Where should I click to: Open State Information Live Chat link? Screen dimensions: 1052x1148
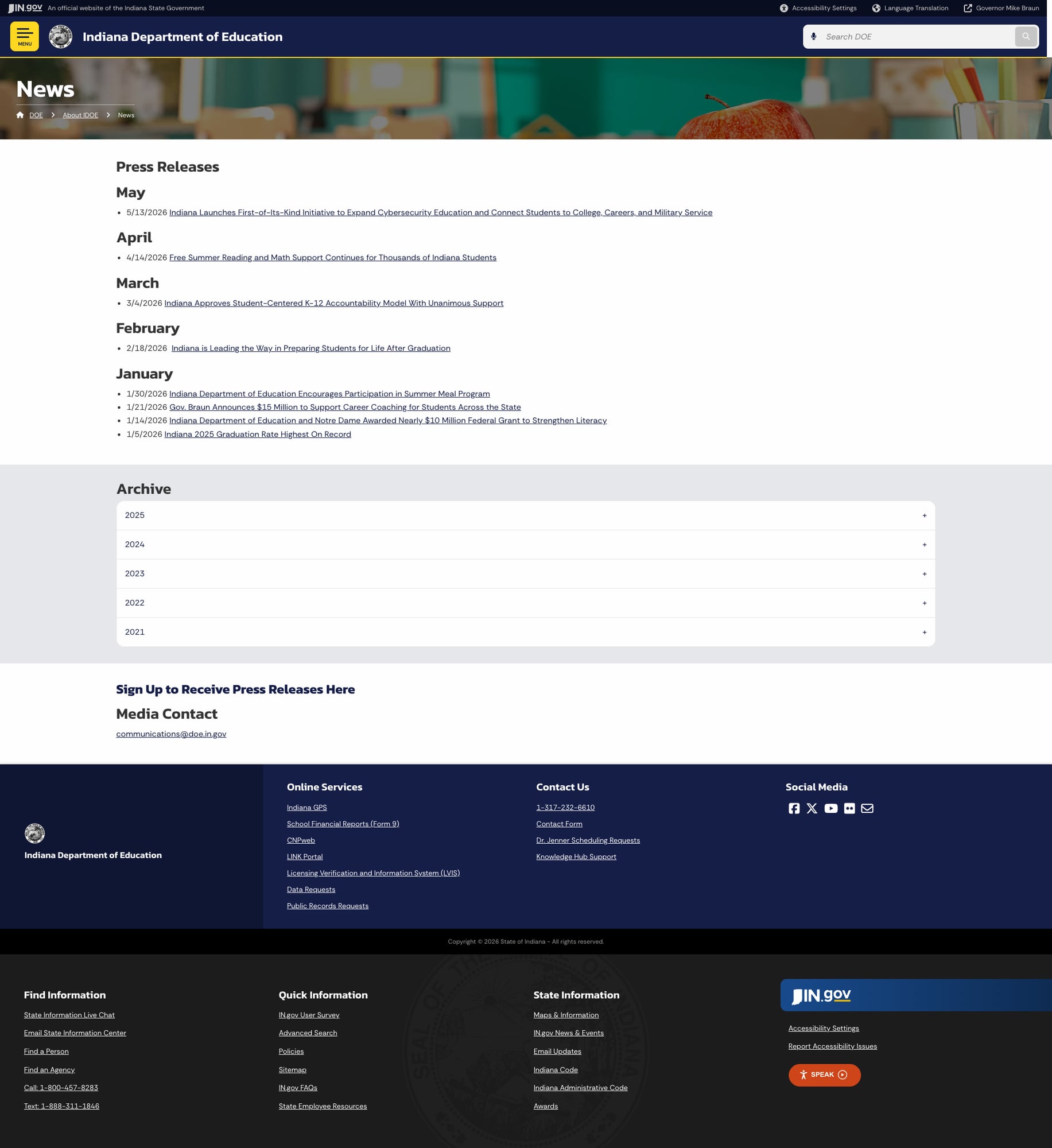click(69, 1015)
